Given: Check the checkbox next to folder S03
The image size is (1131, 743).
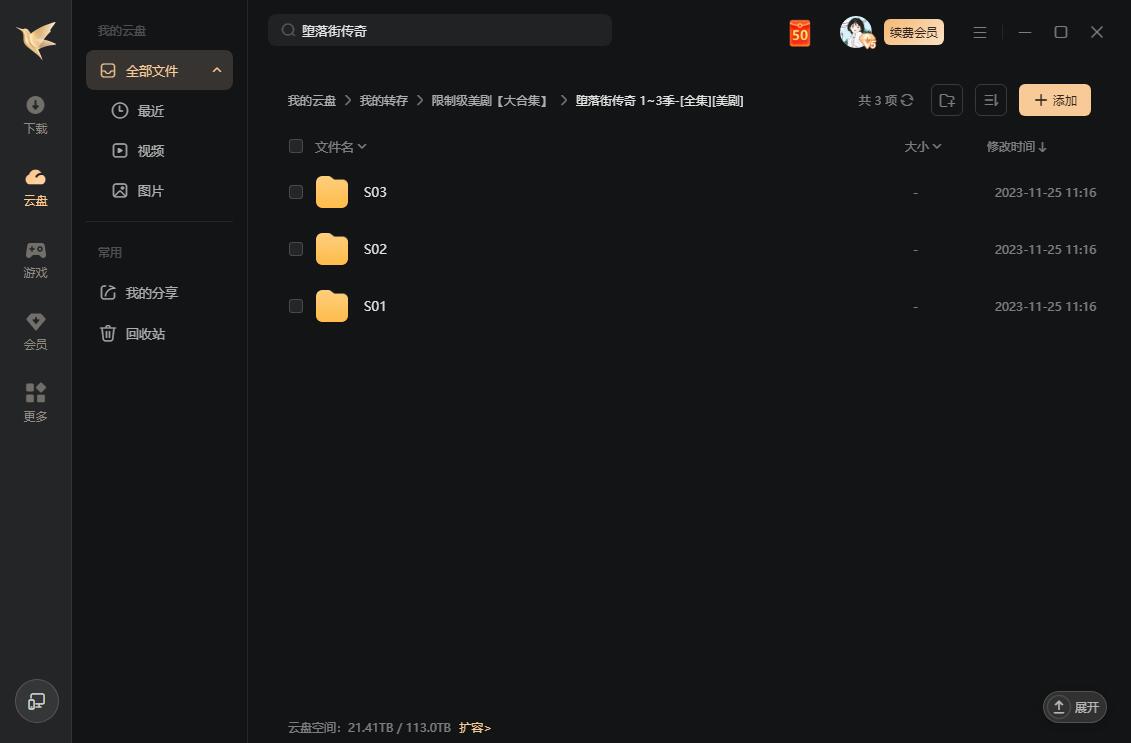Looking at the screenshot, I should point(296,192).
